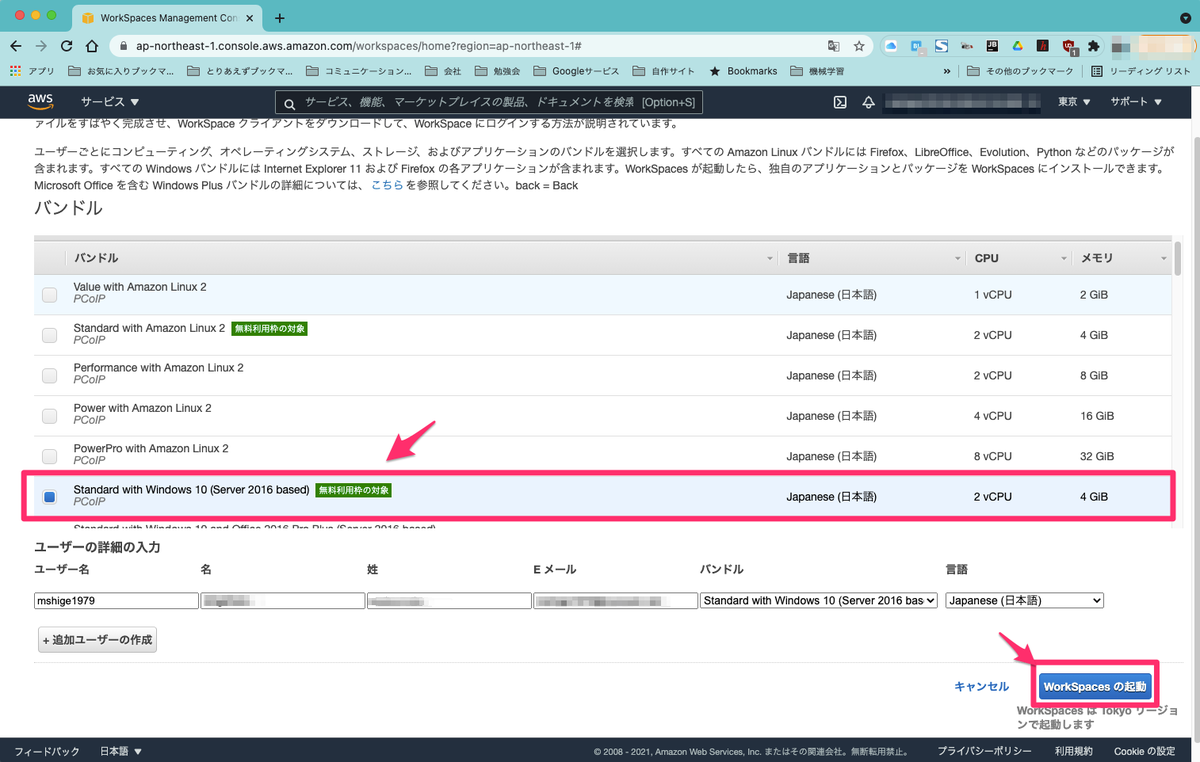Check the Performance with Amazon Linux 2 bundle
The image size is (1200, 762).
tap(49, 375)
